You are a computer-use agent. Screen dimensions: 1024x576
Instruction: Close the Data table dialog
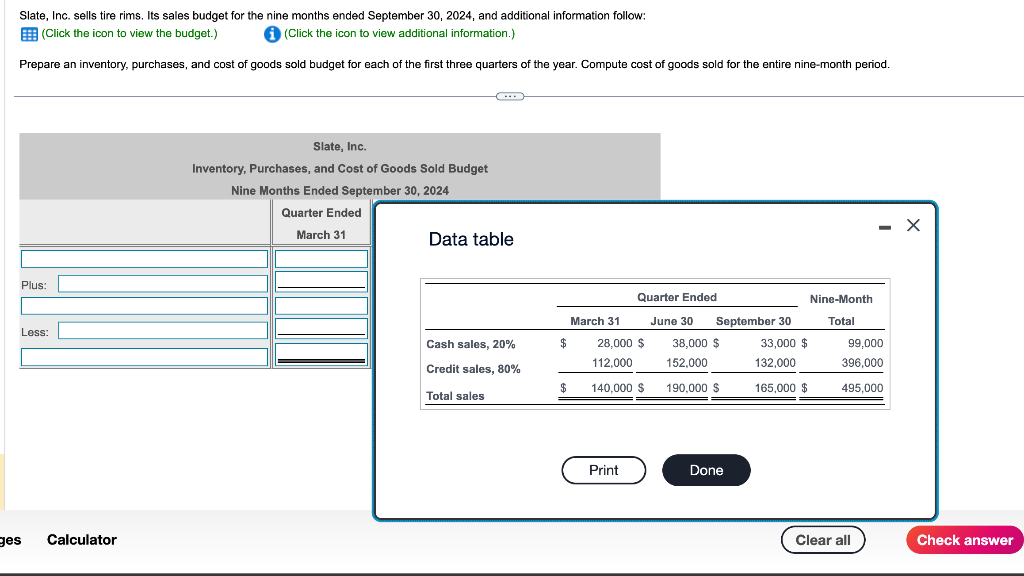913,225
